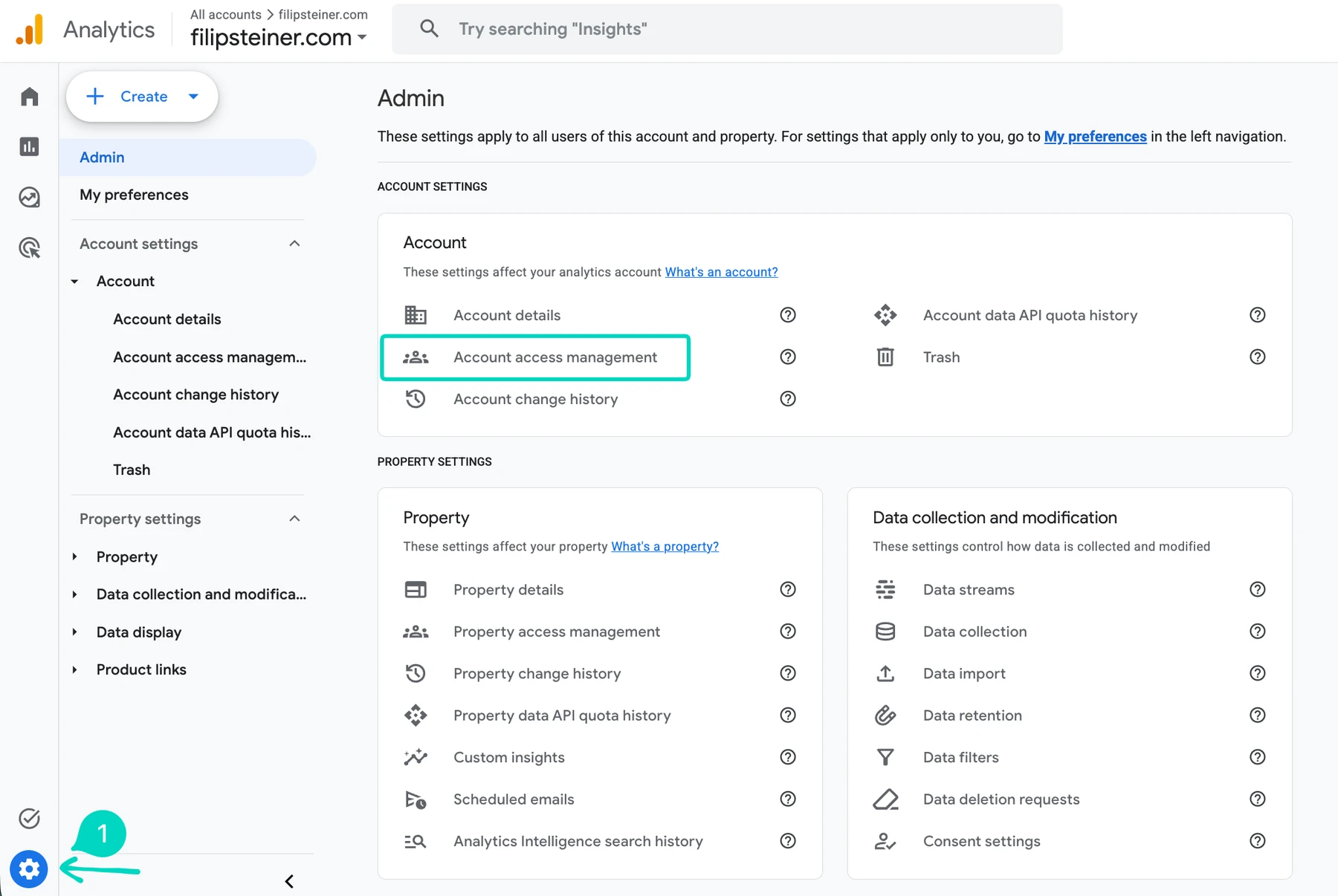
Task: Open Property data API quota history
Action: (x=562, y=715)
